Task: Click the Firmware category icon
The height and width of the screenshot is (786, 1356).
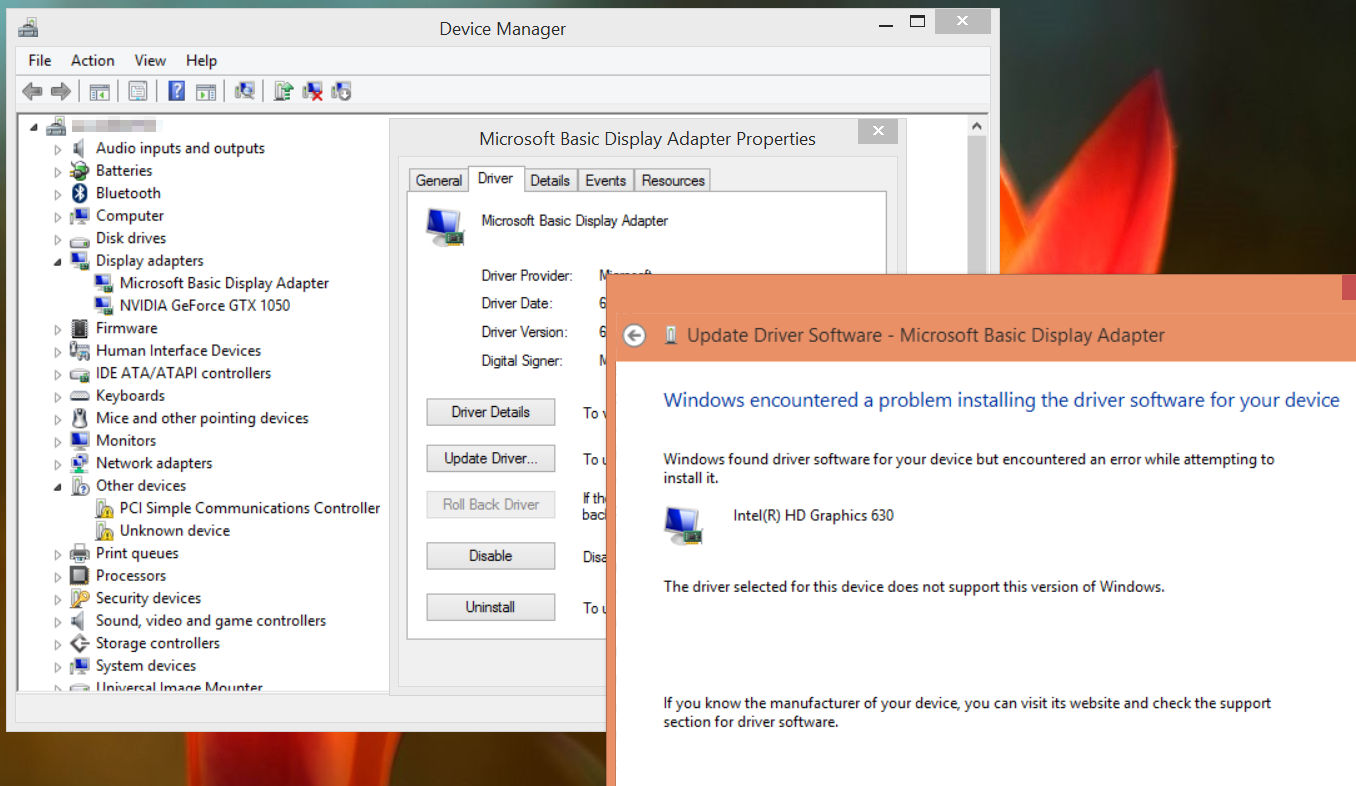Action: [x=80, y=328]
